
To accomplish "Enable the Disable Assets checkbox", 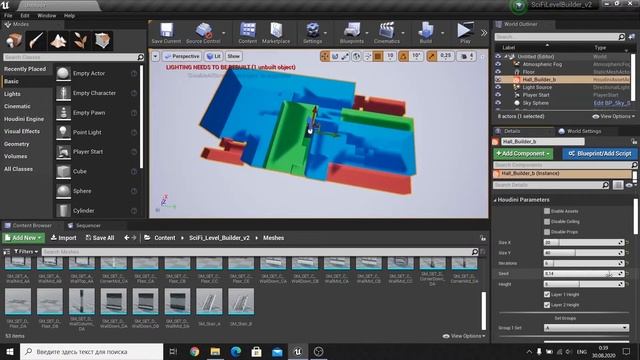I will pyautogui.click(x=547, y=211).
